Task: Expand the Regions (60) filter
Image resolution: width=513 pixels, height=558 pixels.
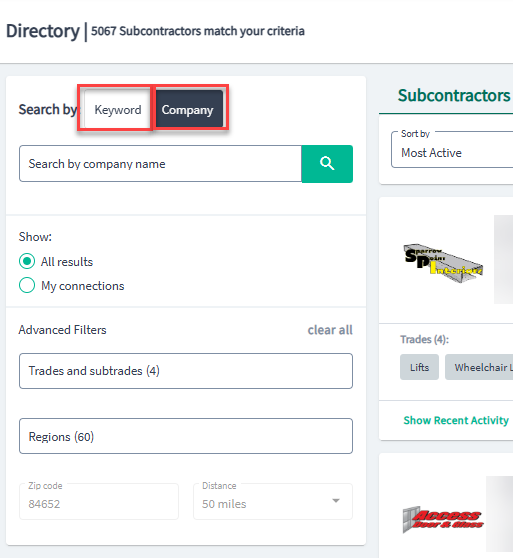Action: click(186, 436)
